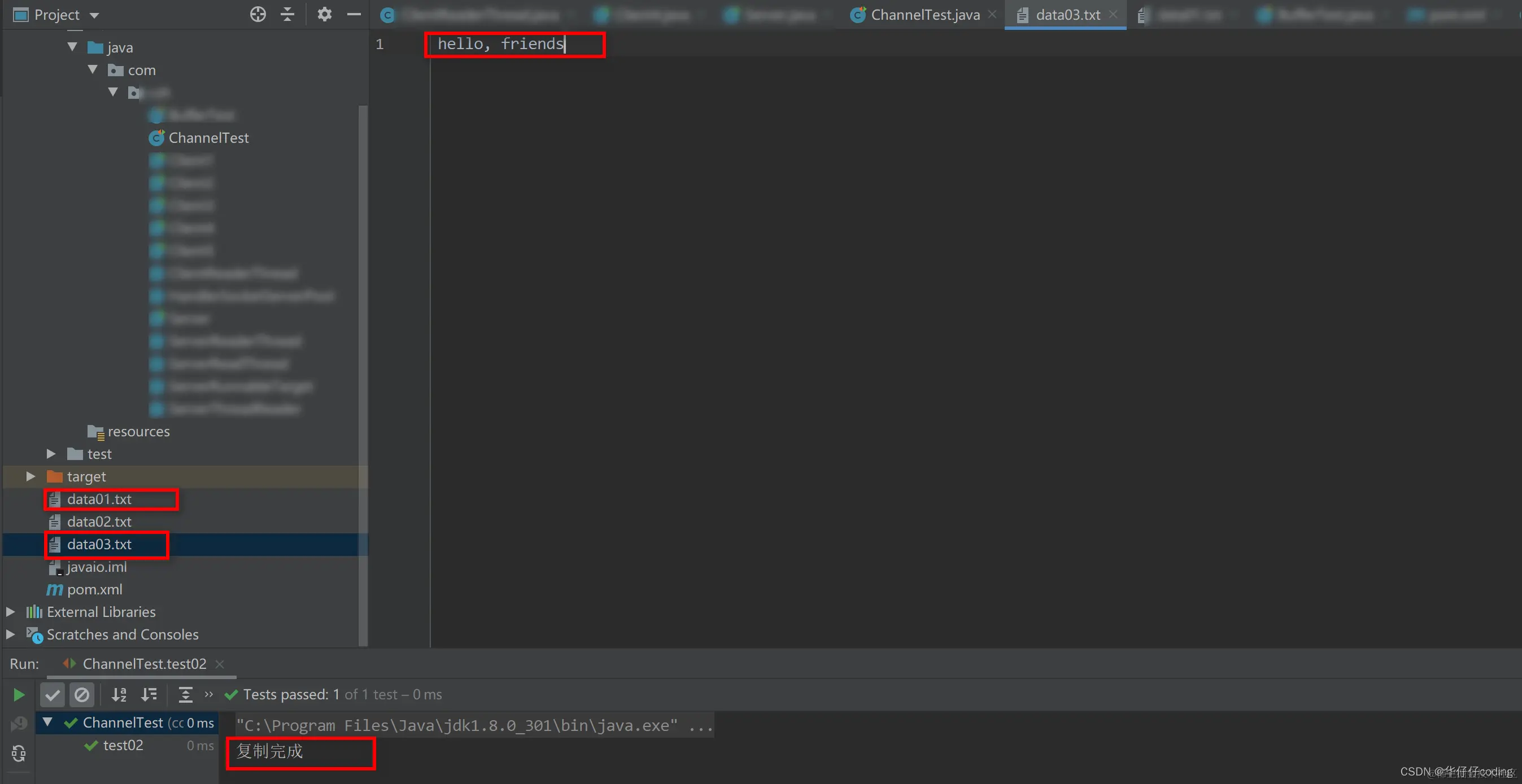Toggle the Show Ignored tests button
The width and height of the screenshot is (1522, 784).
81,695
